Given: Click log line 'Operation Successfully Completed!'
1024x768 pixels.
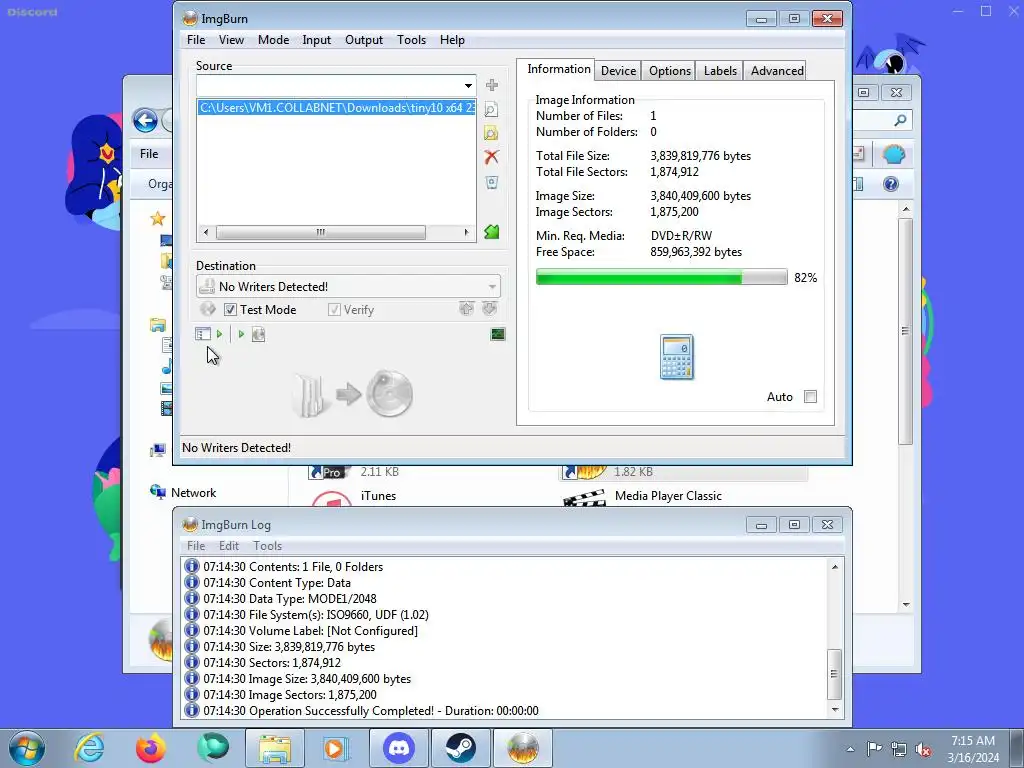Looking at the screenshot, I should [x=370, y=711].
